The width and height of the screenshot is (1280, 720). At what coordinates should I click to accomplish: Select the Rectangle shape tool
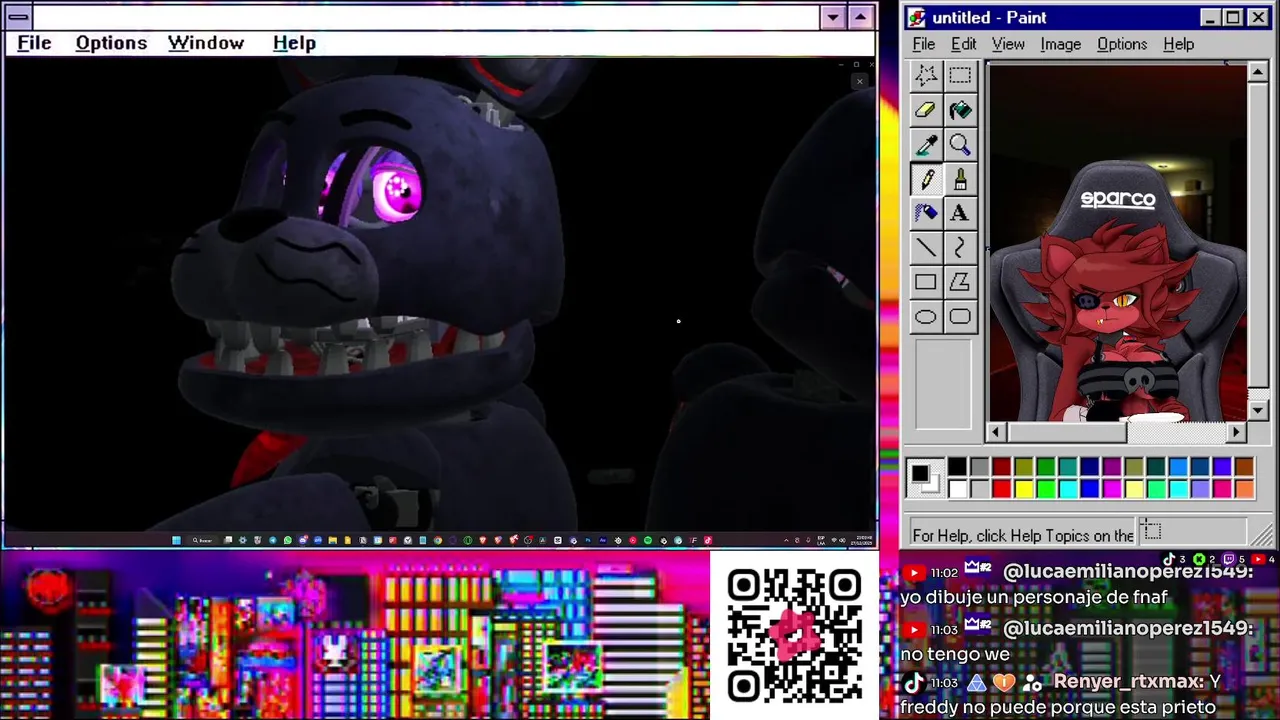tap(926, 283)
